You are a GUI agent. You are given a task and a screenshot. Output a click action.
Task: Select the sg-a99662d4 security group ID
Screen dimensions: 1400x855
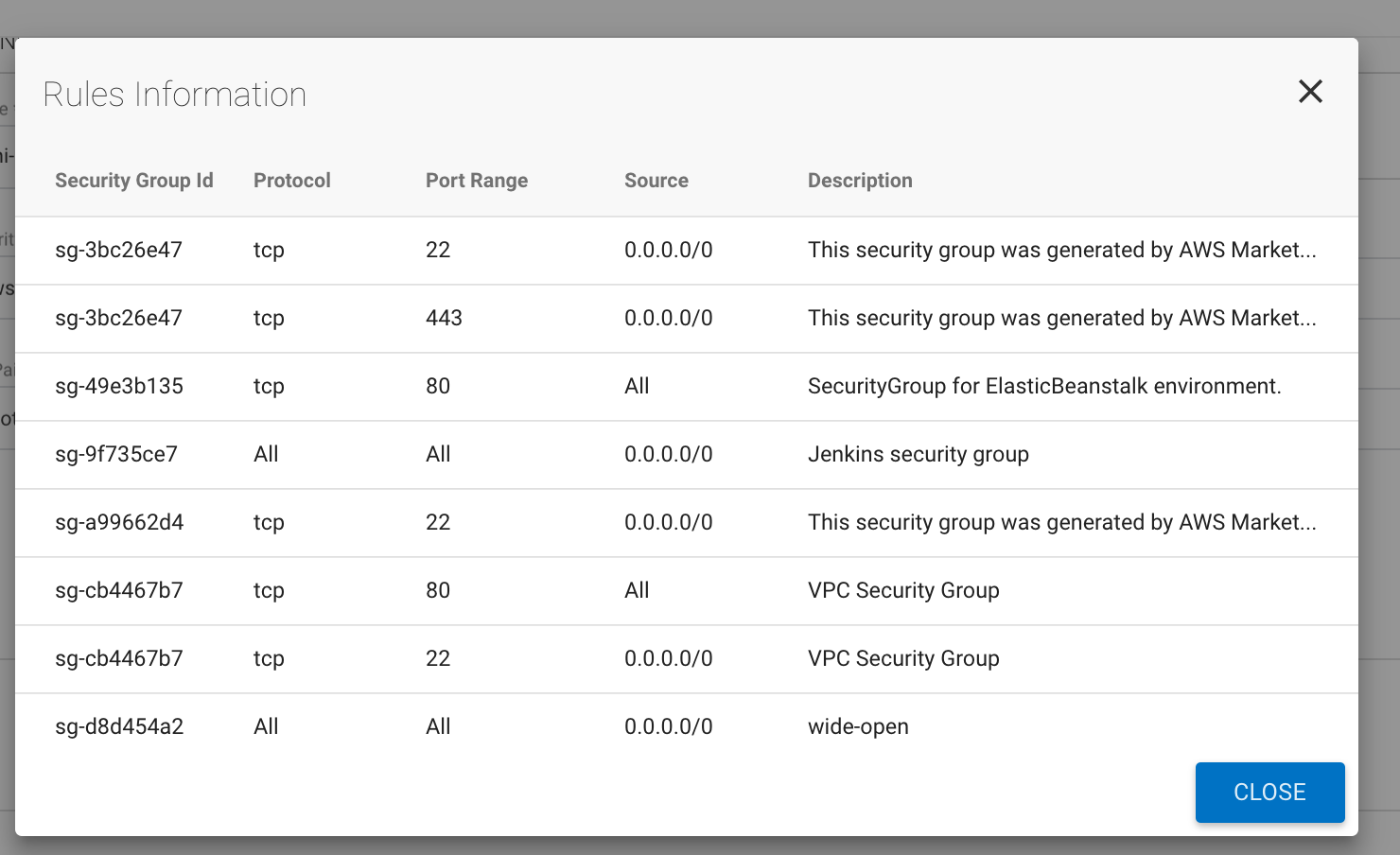coord(119,522)
